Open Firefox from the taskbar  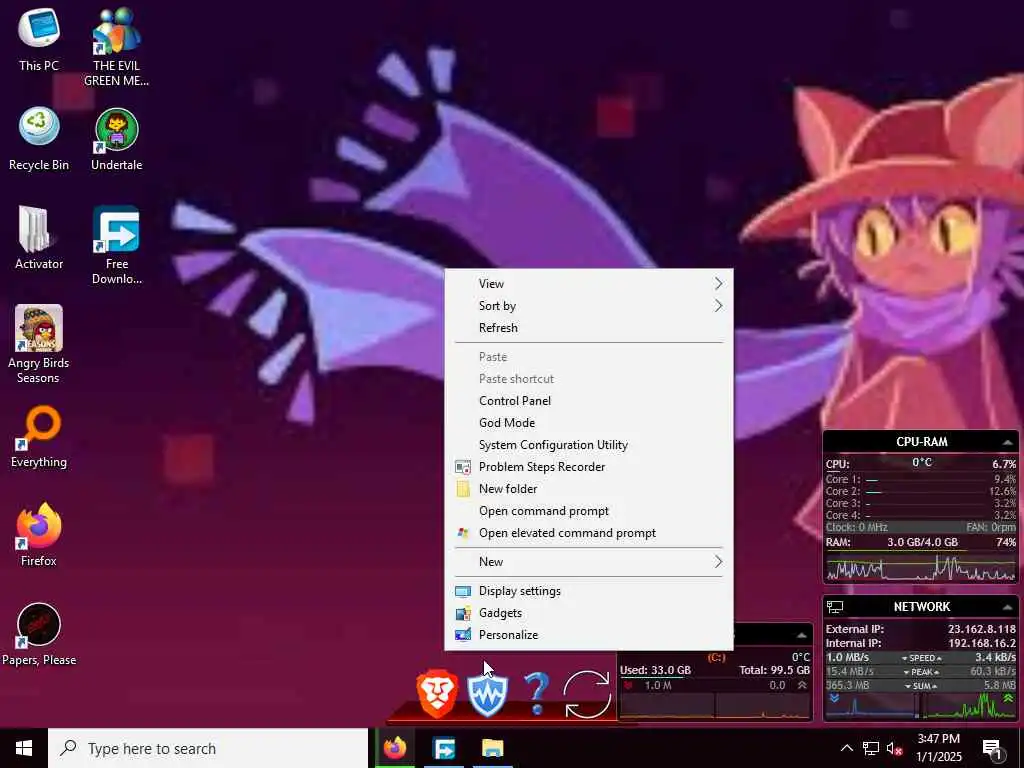[395, 748]
